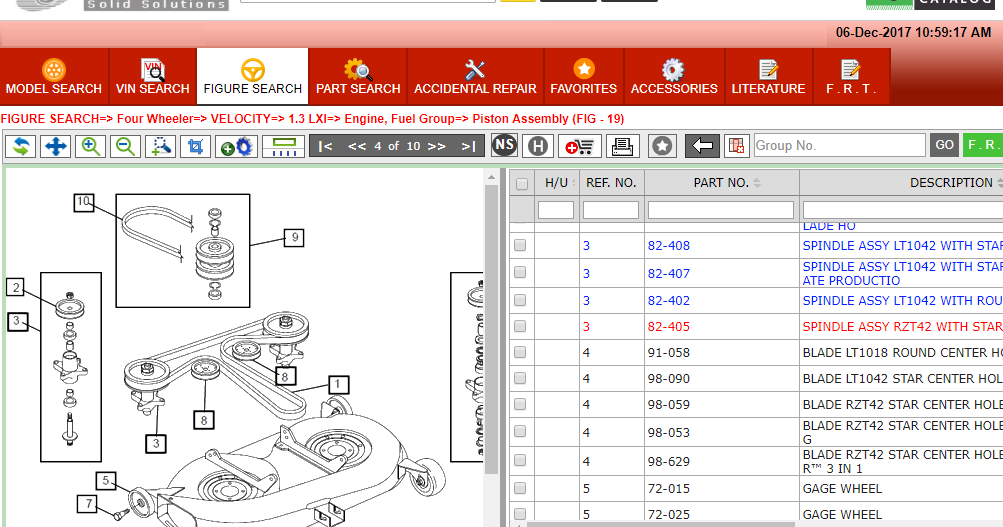Click the NS round icon
This screenshot has width=1003, height=527.
click(505, 145)
